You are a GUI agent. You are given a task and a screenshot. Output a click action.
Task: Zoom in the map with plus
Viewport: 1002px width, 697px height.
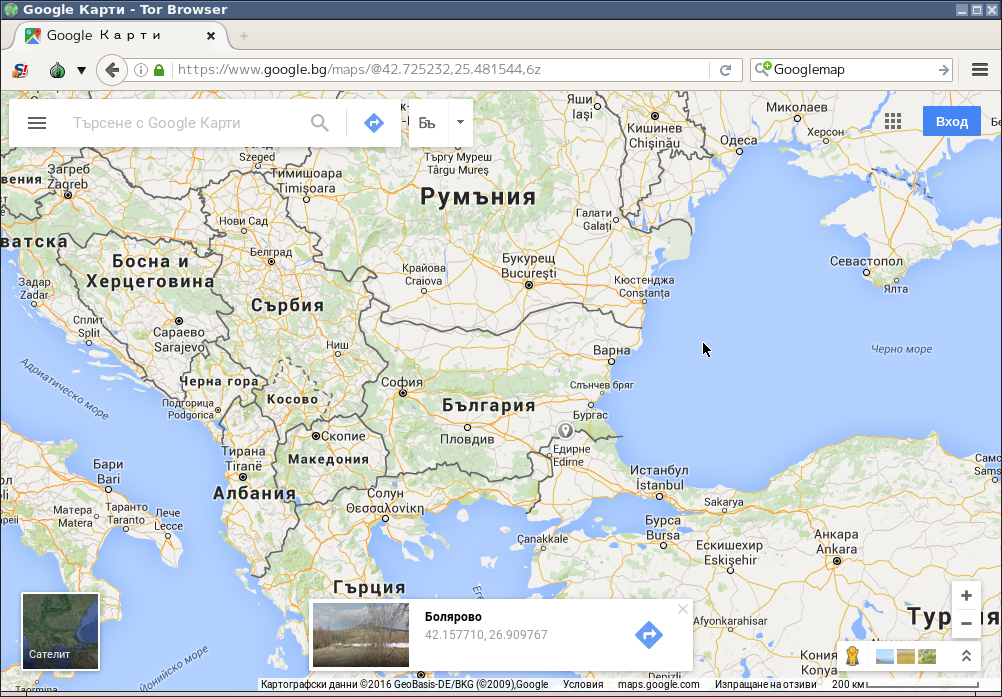[x=966, y=596]
